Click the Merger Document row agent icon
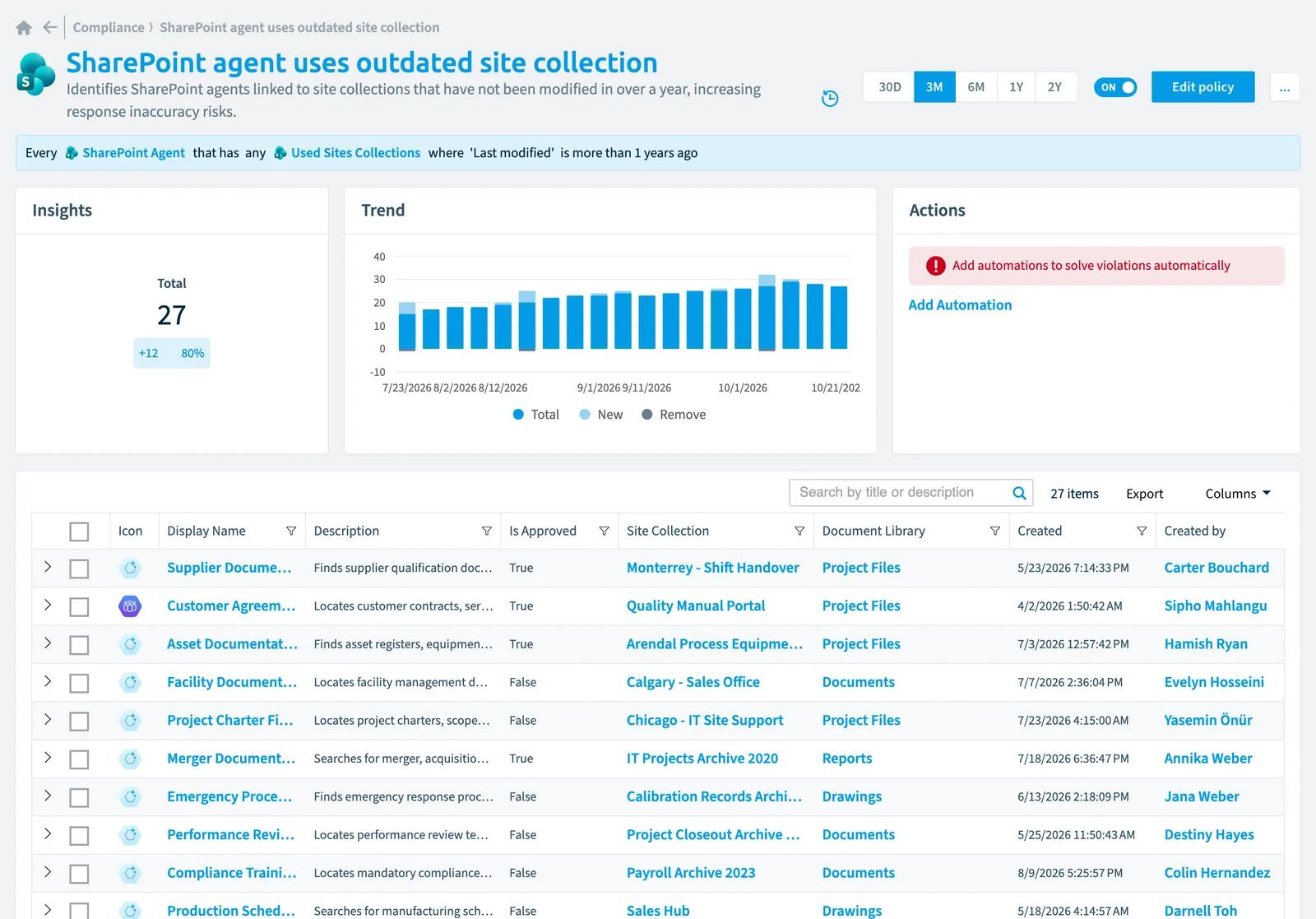This screenshot has width=1316, height=919. pyautogui.click(x=130, y=759)
